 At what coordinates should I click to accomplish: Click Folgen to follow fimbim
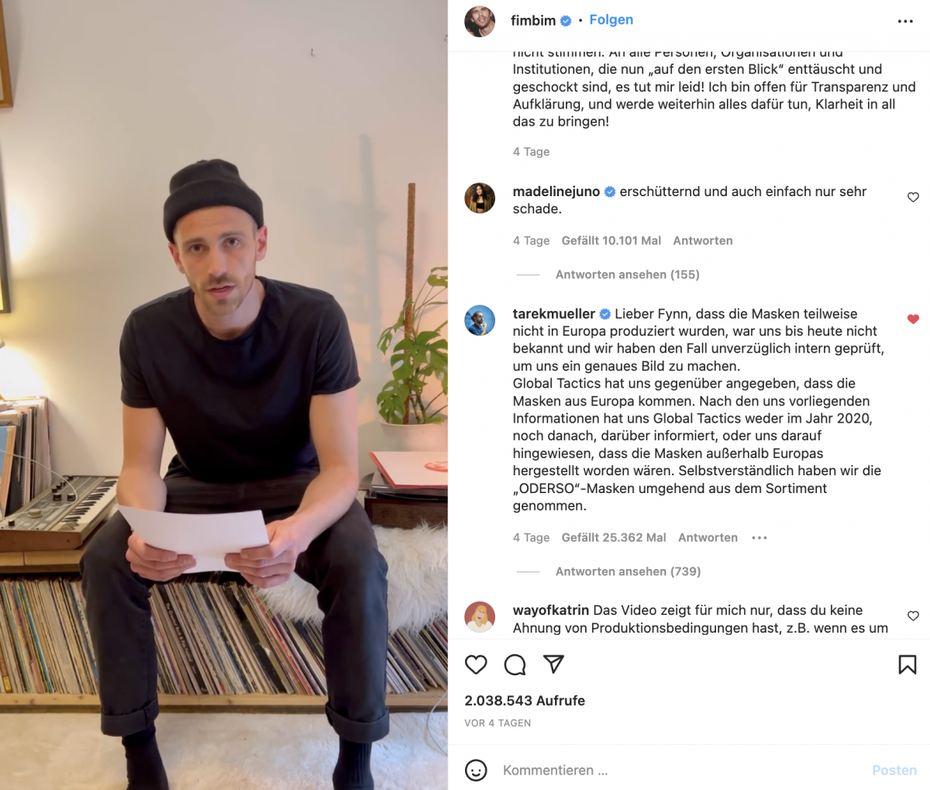click(x=611, y=20)
